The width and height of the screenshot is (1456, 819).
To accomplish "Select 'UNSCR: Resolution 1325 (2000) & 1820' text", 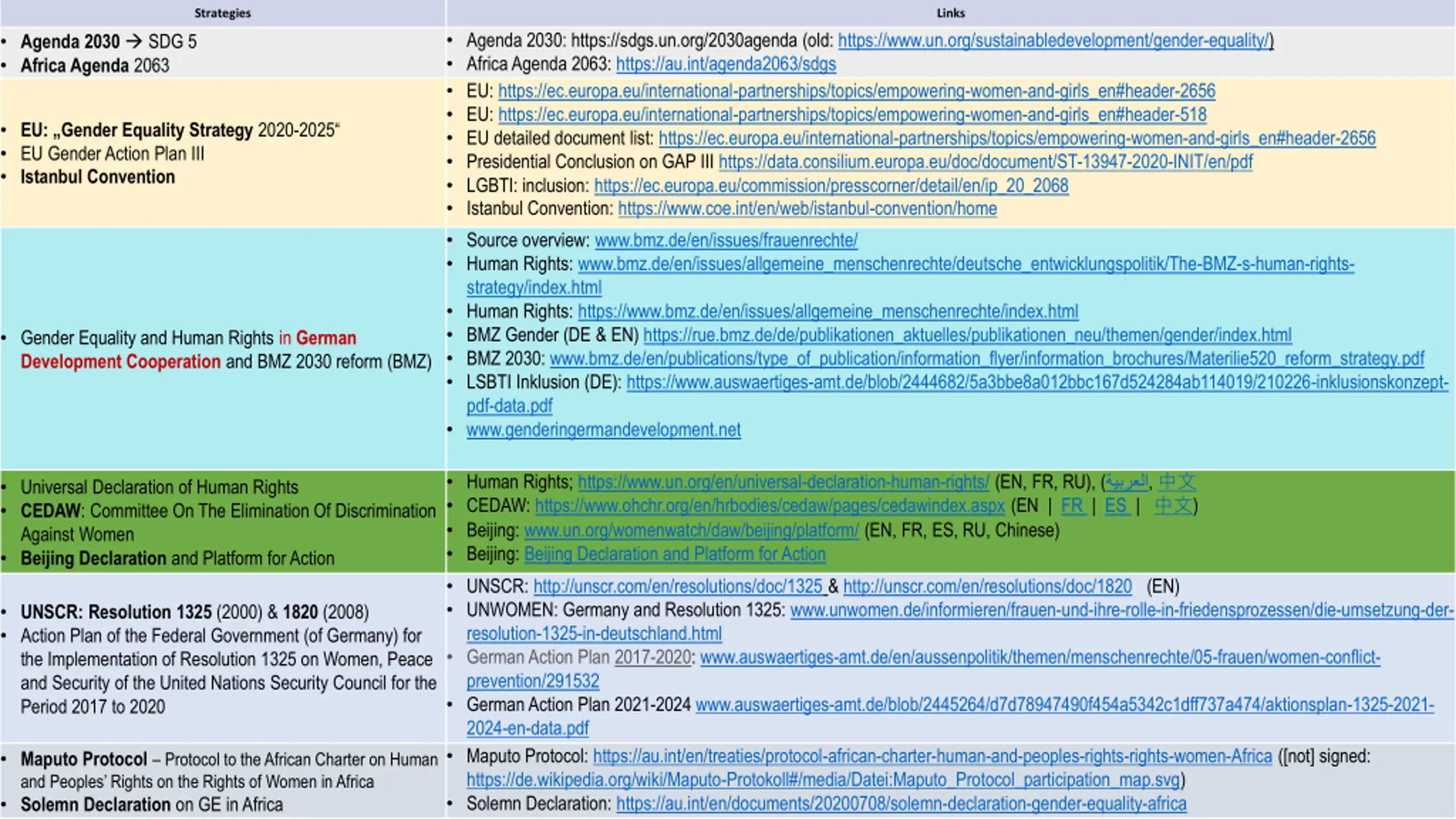I will 195,613.
